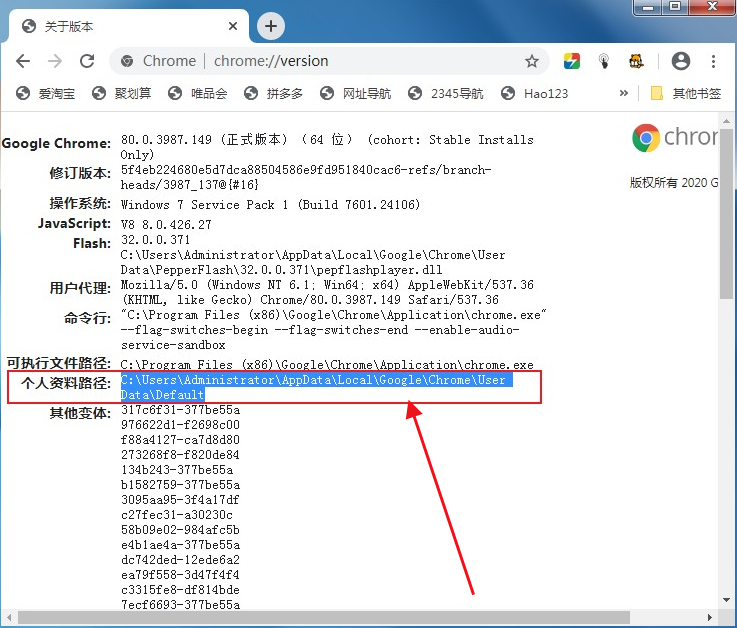This screenshot has width=737, height=628.
Task: Click the variation 273268f8-f820de84
Action: tap(180, 455)
